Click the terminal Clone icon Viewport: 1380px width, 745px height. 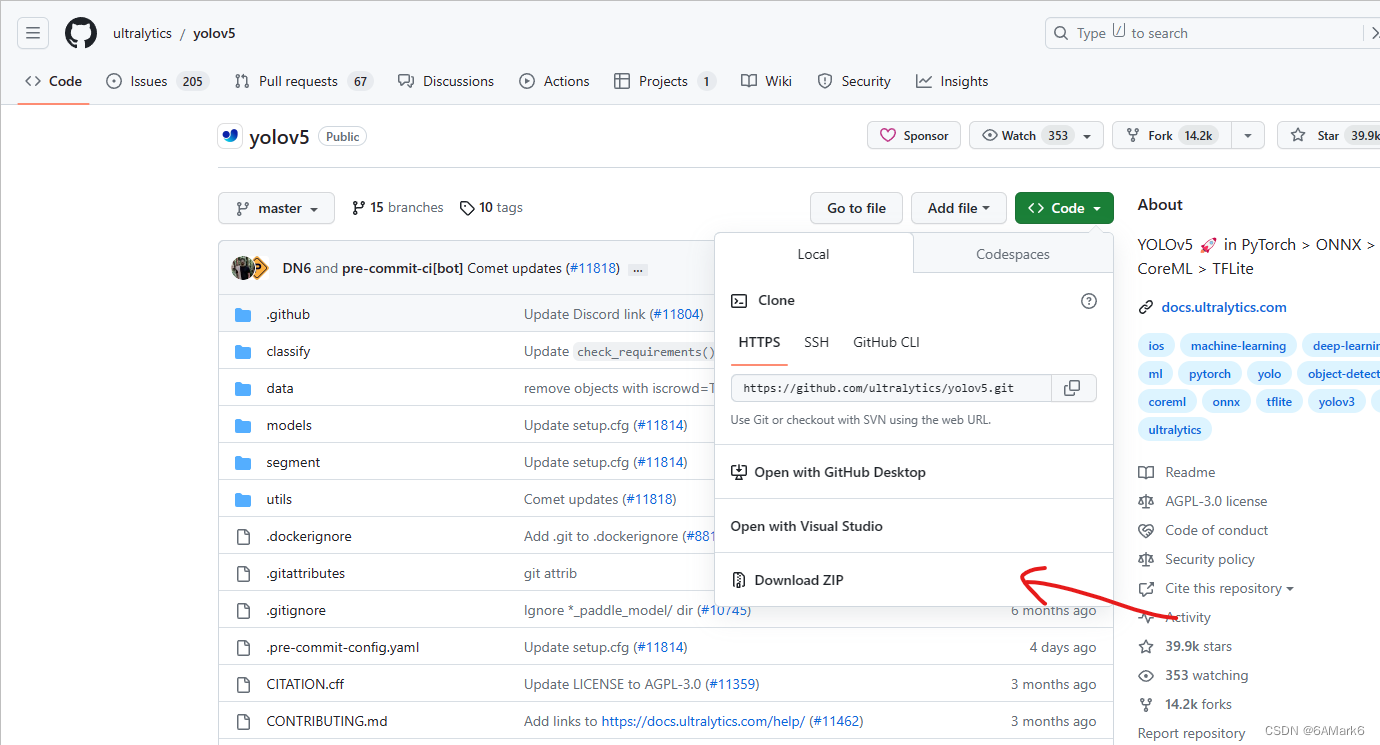tap(739, 300)
